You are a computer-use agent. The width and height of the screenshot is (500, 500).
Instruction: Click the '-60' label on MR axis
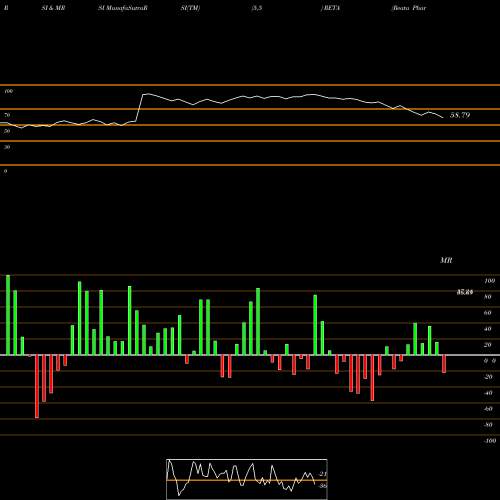[x=488, y=409]
